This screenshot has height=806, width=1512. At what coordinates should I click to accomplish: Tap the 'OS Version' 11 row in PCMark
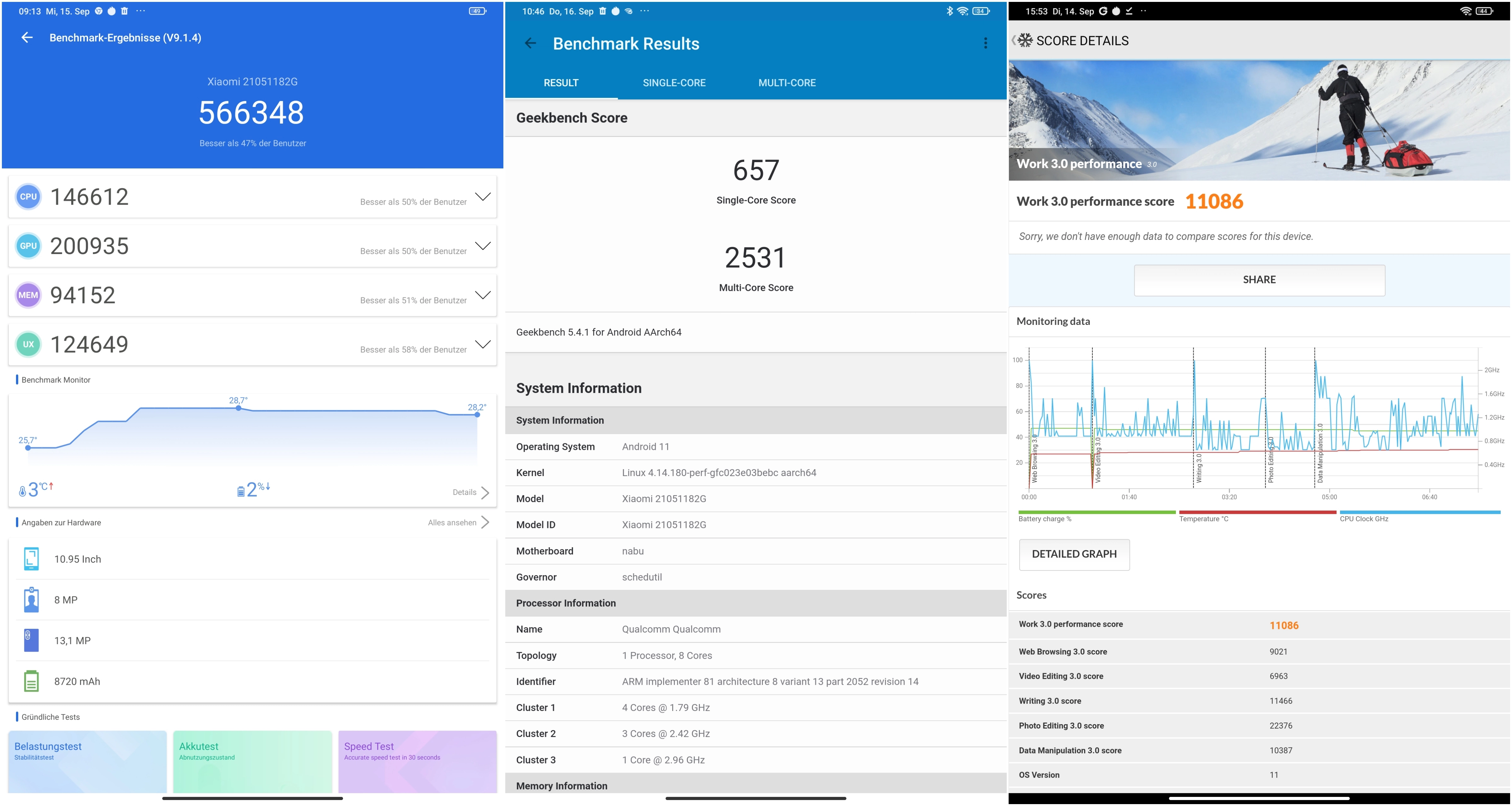(1259, 775)
